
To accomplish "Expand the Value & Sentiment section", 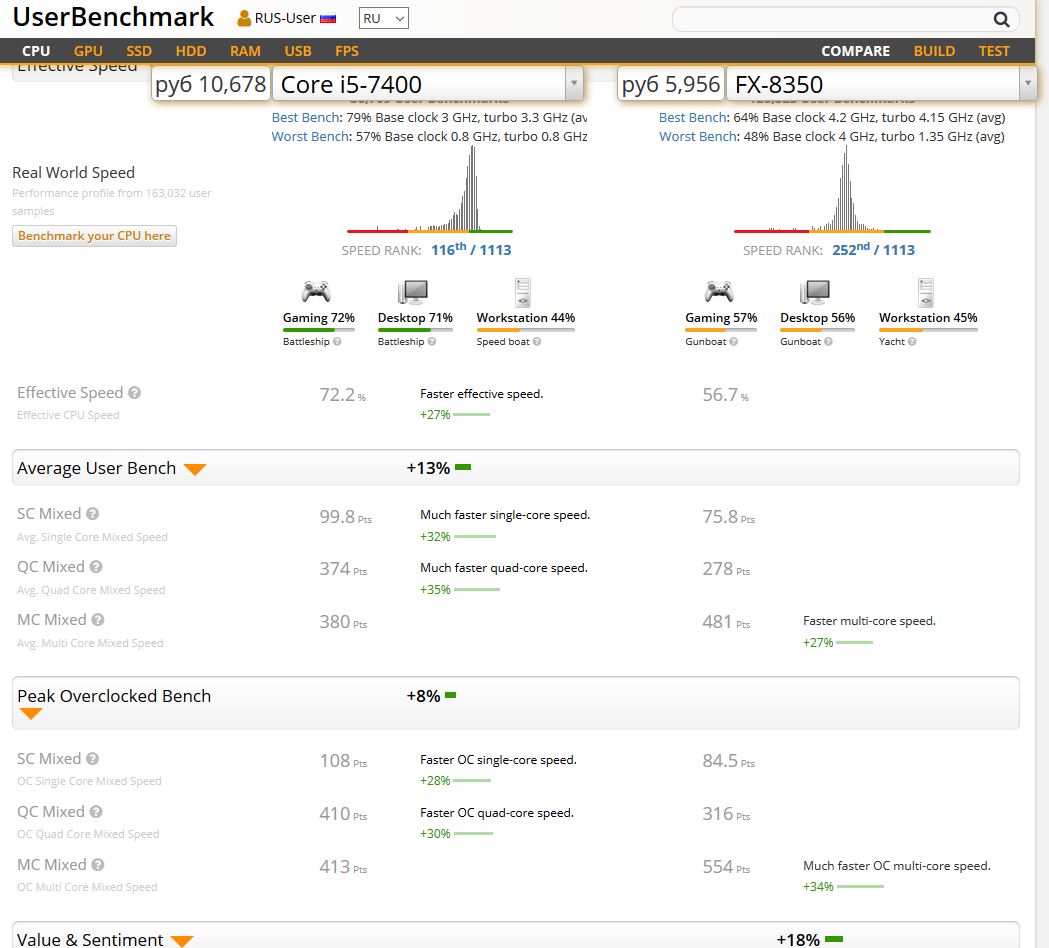I will point(181,940).
